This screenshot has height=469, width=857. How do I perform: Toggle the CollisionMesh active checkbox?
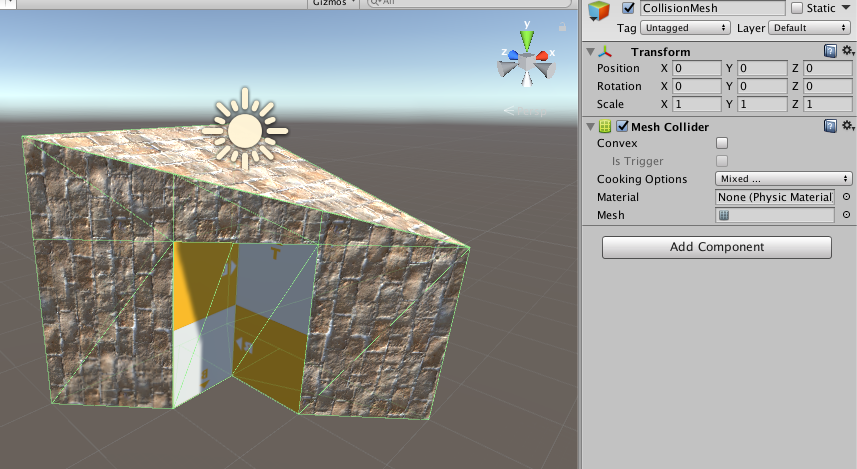[629, 8]
